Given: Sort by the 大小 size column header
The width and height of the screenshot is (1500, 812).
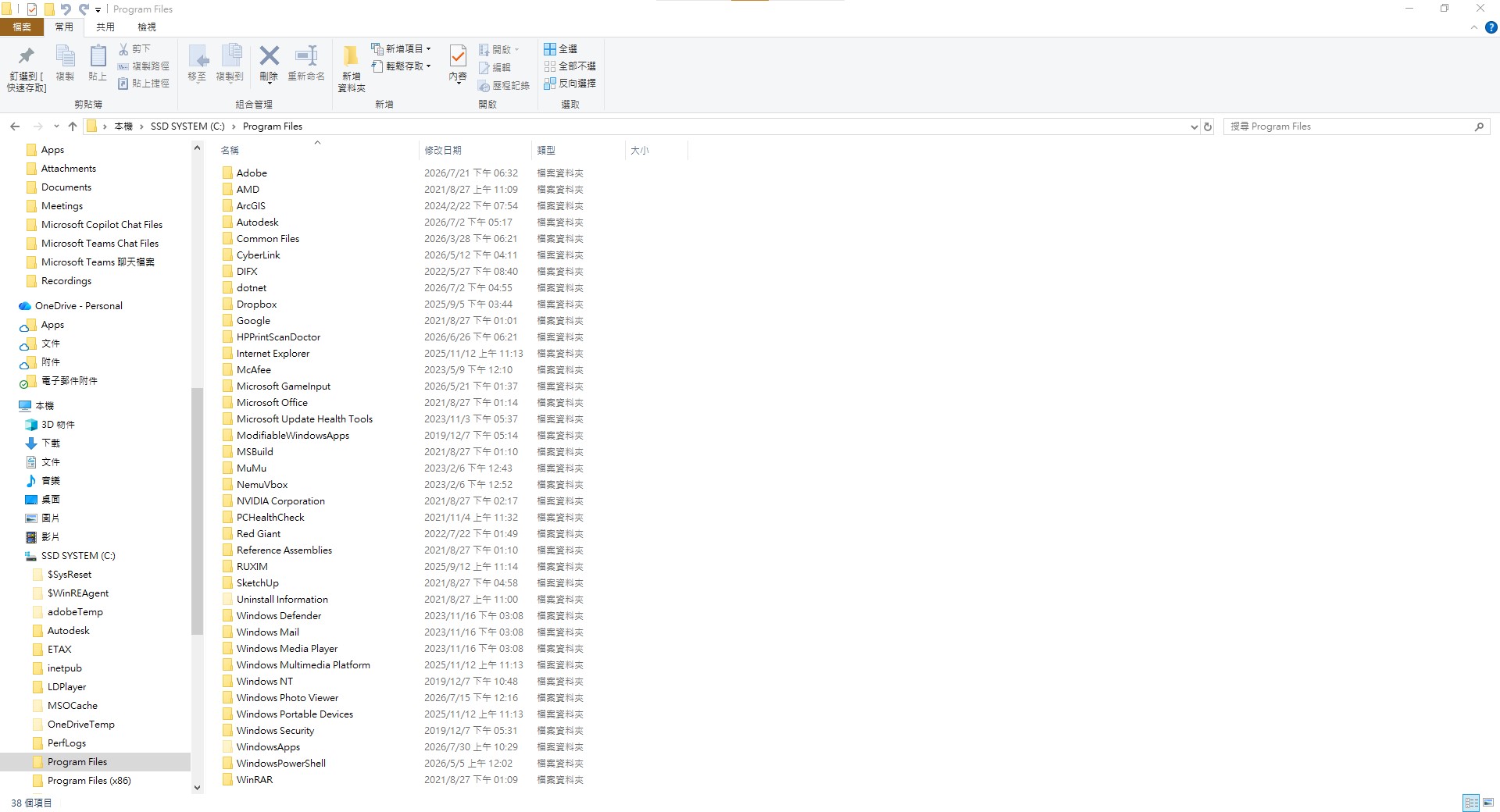Looking at the screenshot, I should click(656, 151).
